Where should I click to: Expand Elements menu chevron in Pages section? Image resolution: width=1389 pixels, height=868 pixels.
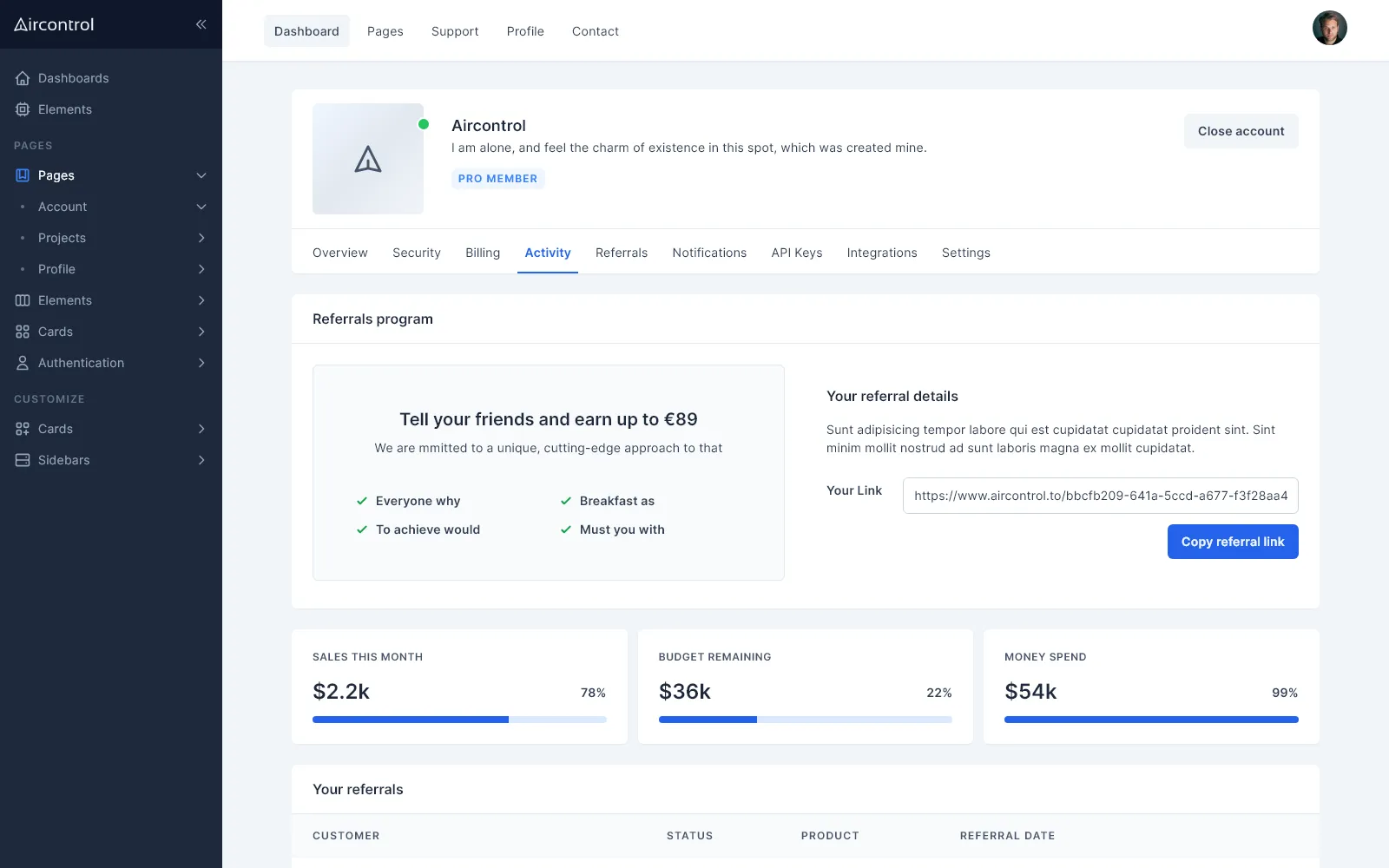[x=201, y=300]
